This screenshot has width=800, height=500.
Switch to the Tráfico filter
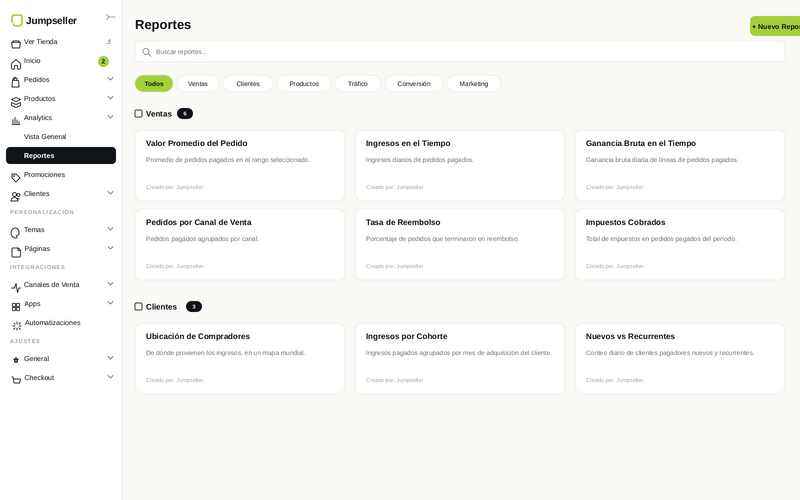coord(358,84)
